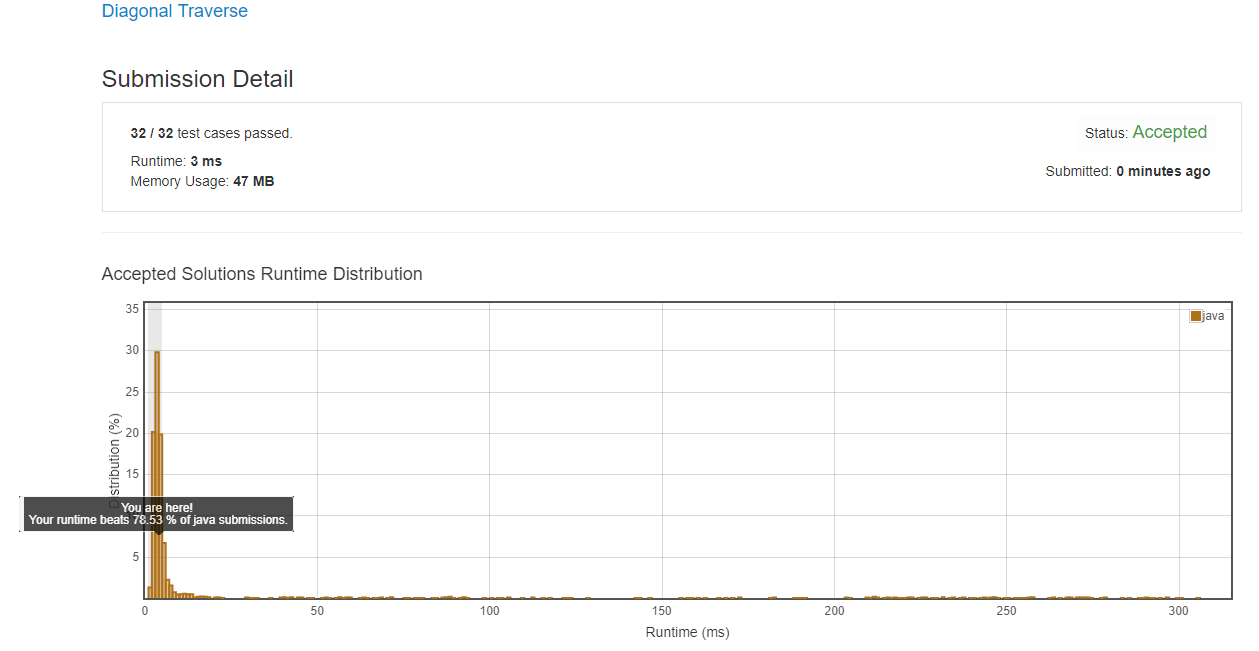Click the 'You are here!' tooltip
The width and height of the screenshot is (1259, 651).
click(x=157, y=514)
